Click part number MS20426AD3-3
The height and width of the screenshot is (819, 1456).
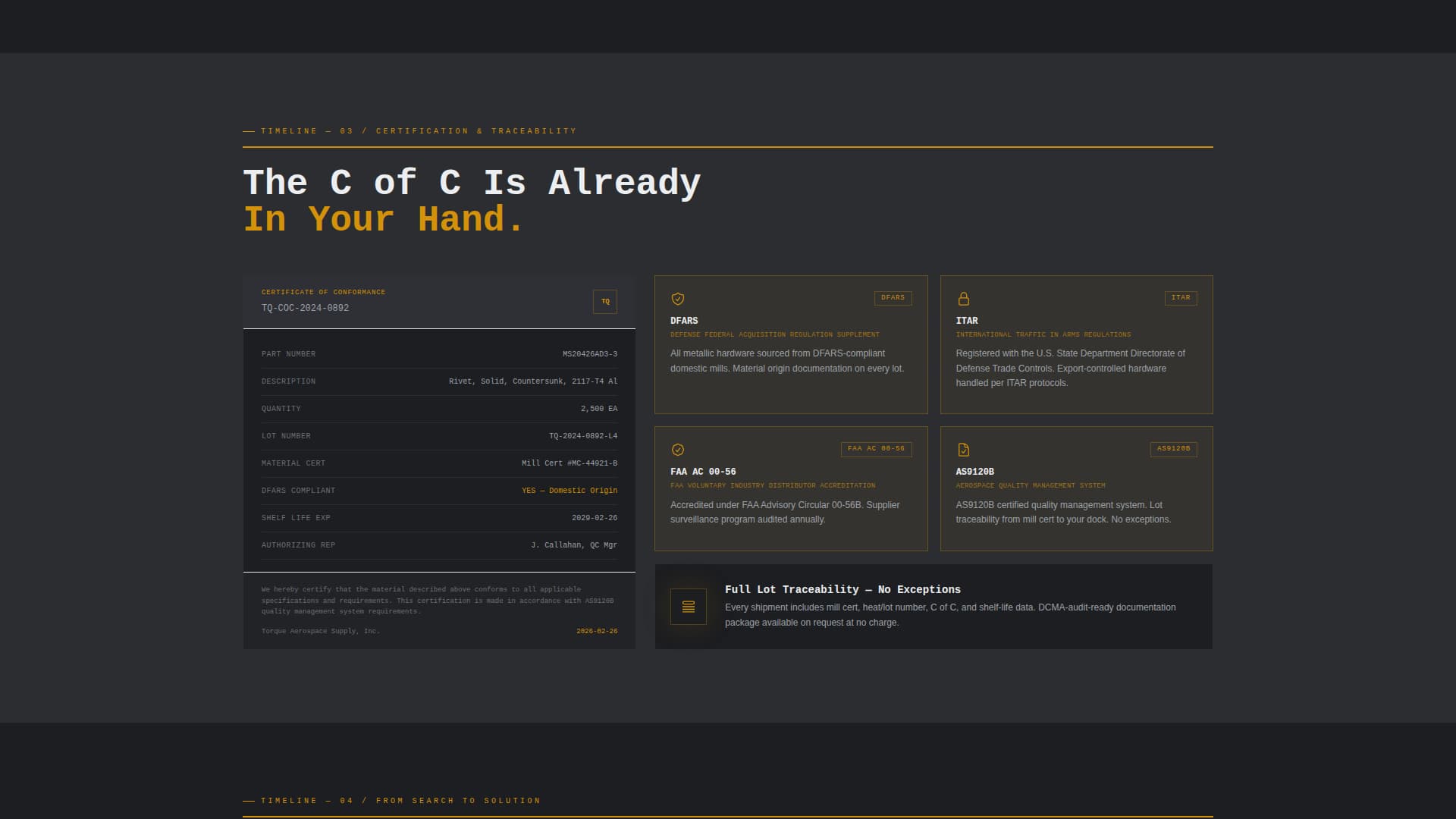(589, 354)
